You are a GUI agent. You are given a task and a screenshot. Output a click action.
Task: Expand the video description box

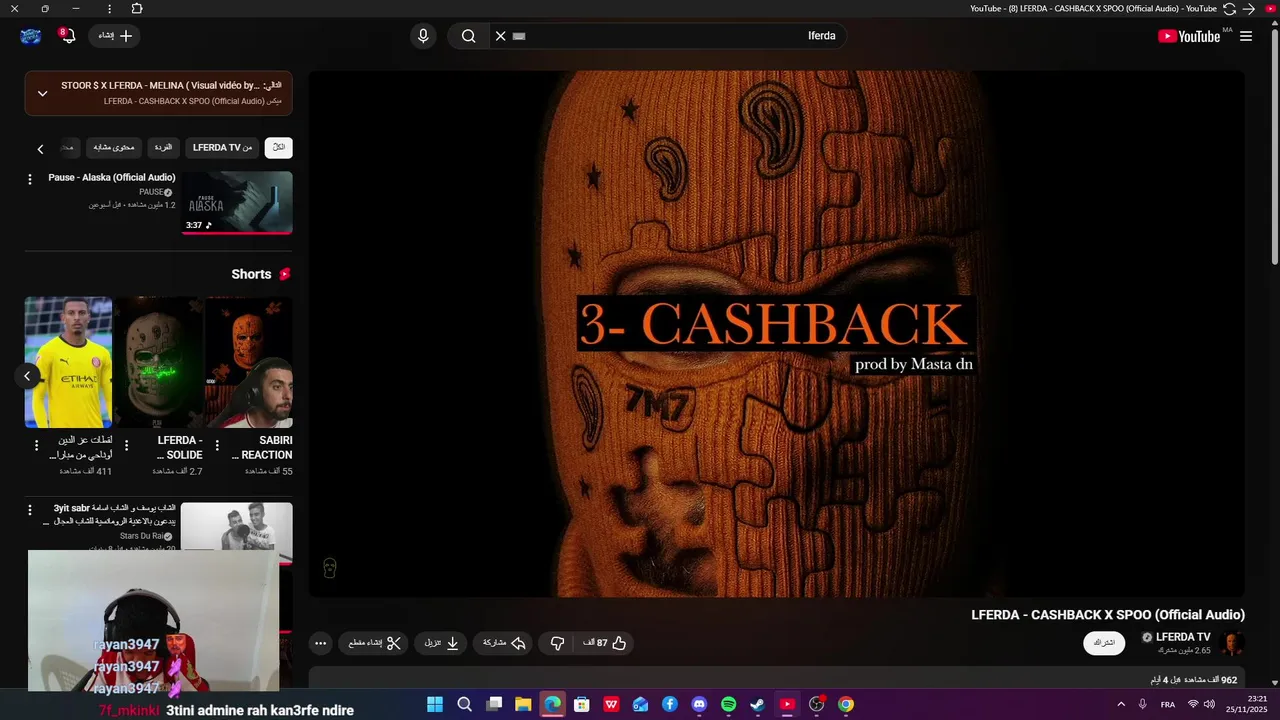(776, 678)
